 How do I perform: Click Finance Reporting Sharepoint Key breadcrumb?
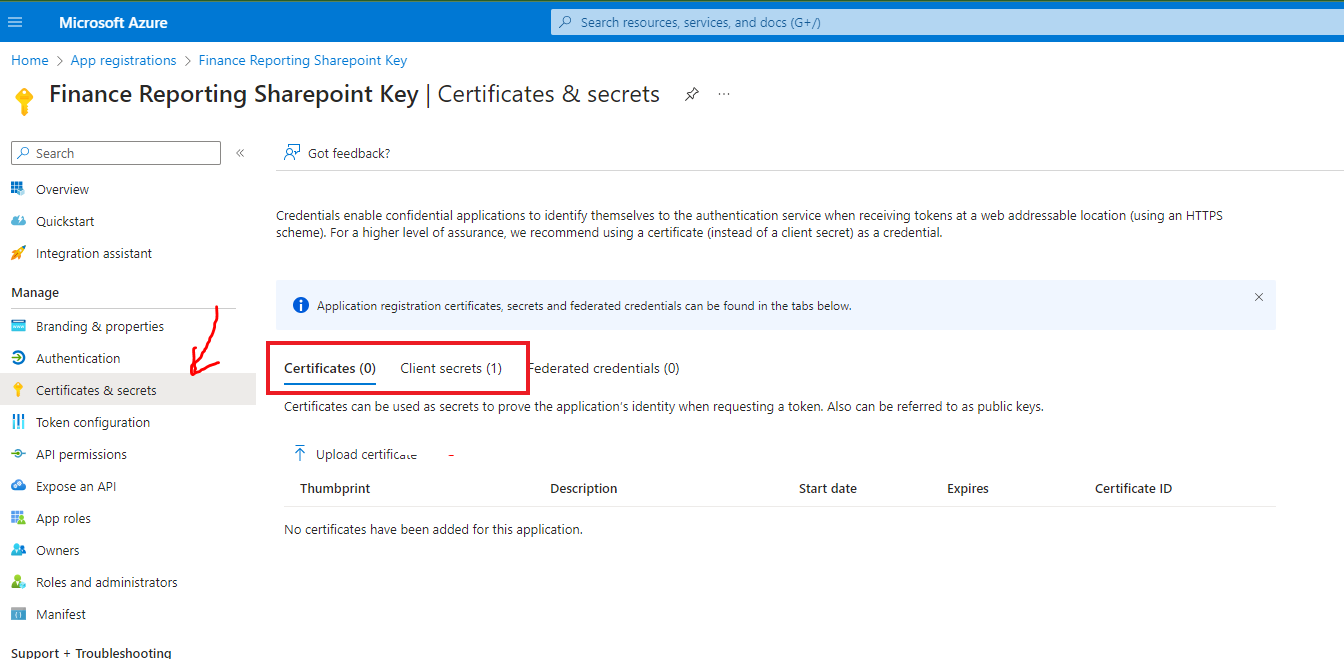tap(303, 60)
